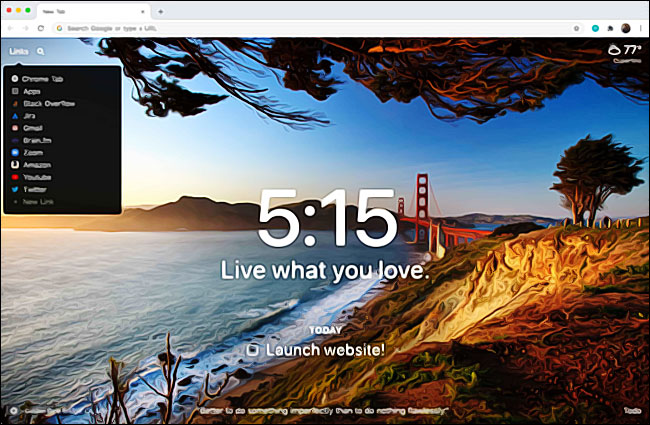
Task: Click the quote at the bottom
Action: tap(323, 411)
